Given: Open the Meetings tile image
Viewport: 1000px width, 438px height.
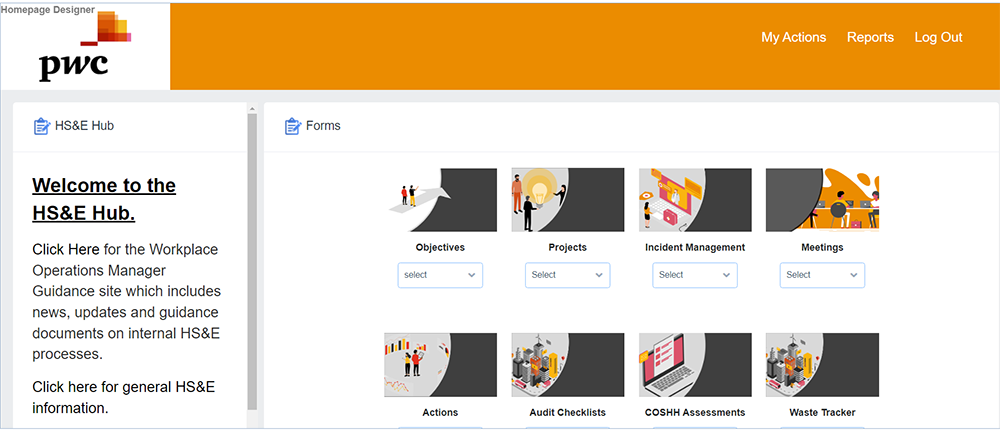Looking at the screenshot, I should (822, 200).
